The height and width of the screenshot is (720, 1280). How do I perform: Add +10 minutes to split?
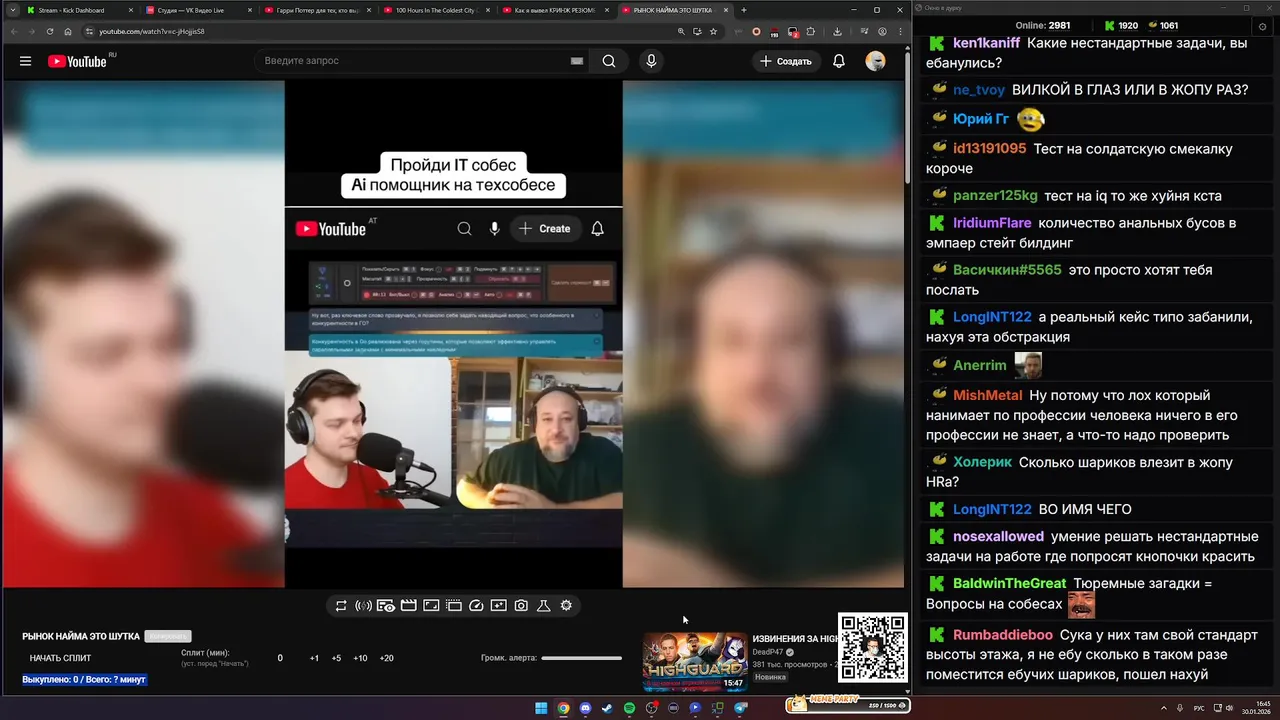[x=360, y=658]
